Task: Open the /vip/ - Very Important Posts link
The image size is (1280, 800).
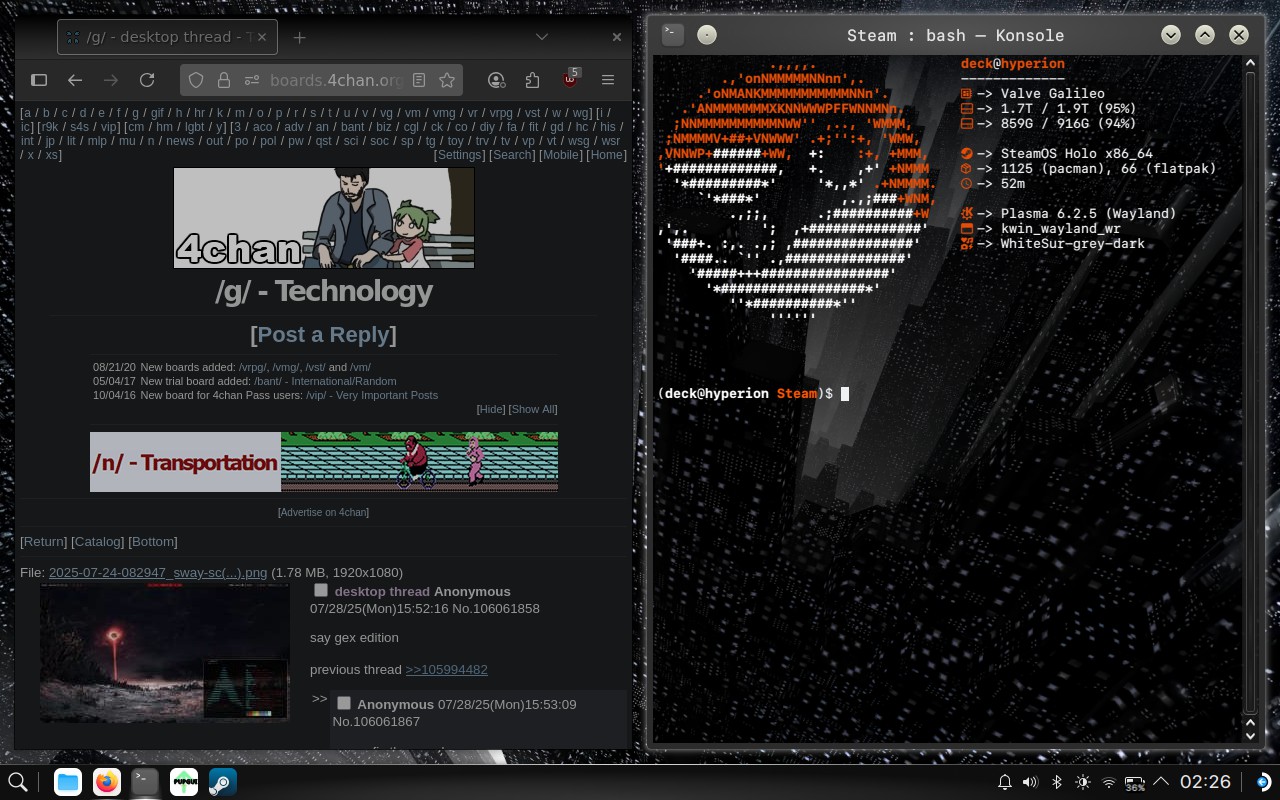Action: (x=371, y=395)
